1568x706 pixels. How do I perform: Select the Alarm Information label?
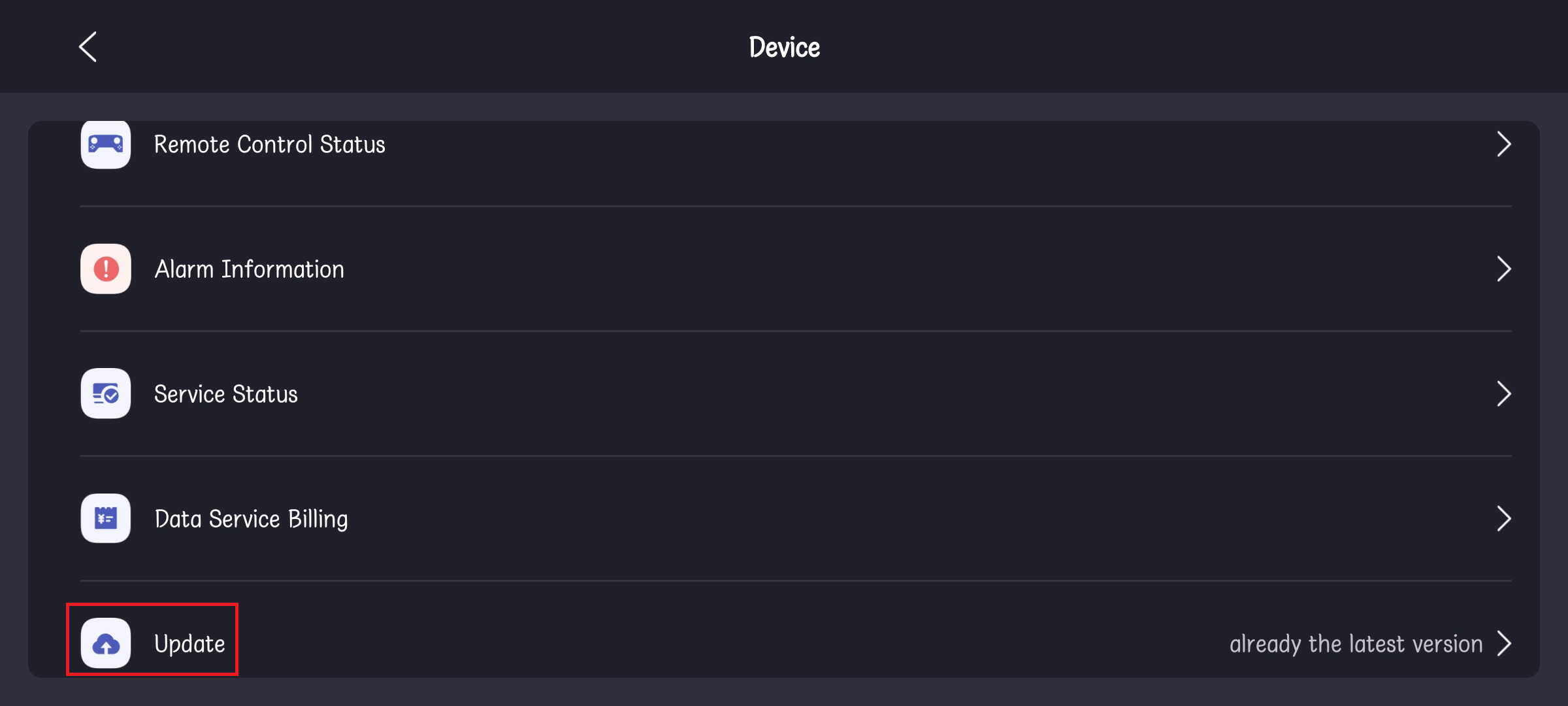pos(249,269)
